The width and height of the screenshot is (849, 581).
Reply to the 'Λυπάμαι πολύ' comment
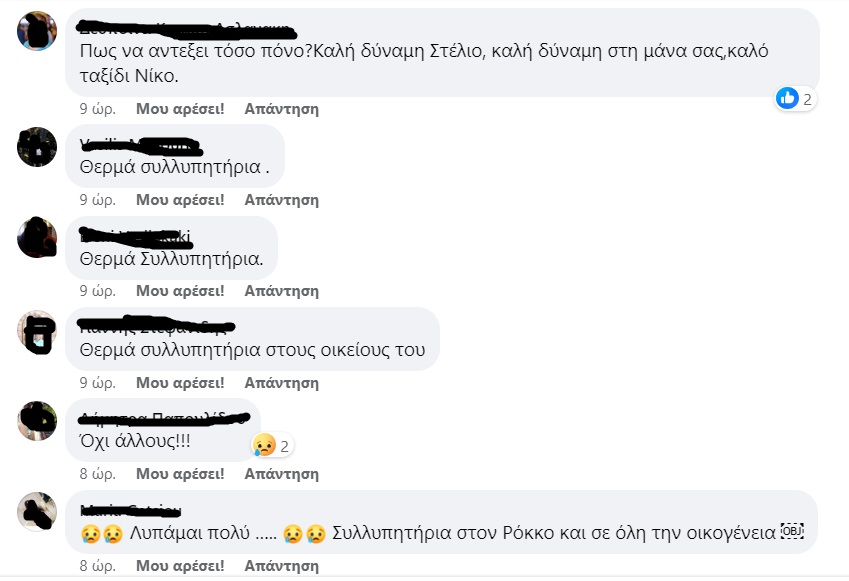pos(282,566)
